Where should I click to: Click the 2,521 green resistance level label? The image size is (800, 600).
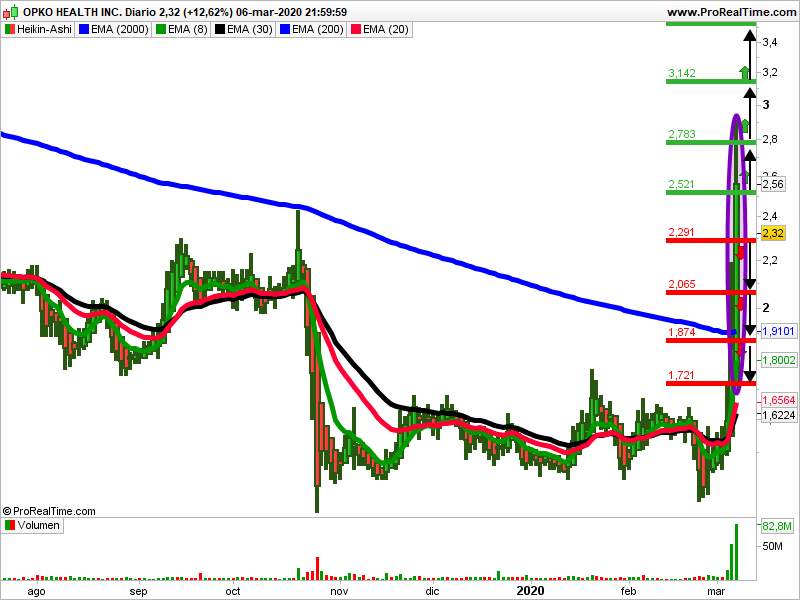point(682,184)
